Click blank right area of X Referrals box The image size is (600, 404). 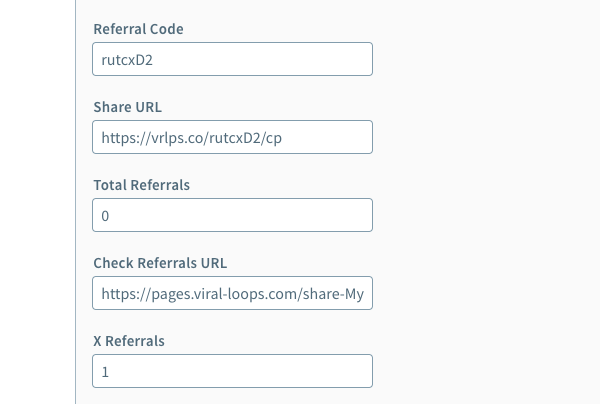(x=280, y=371)
